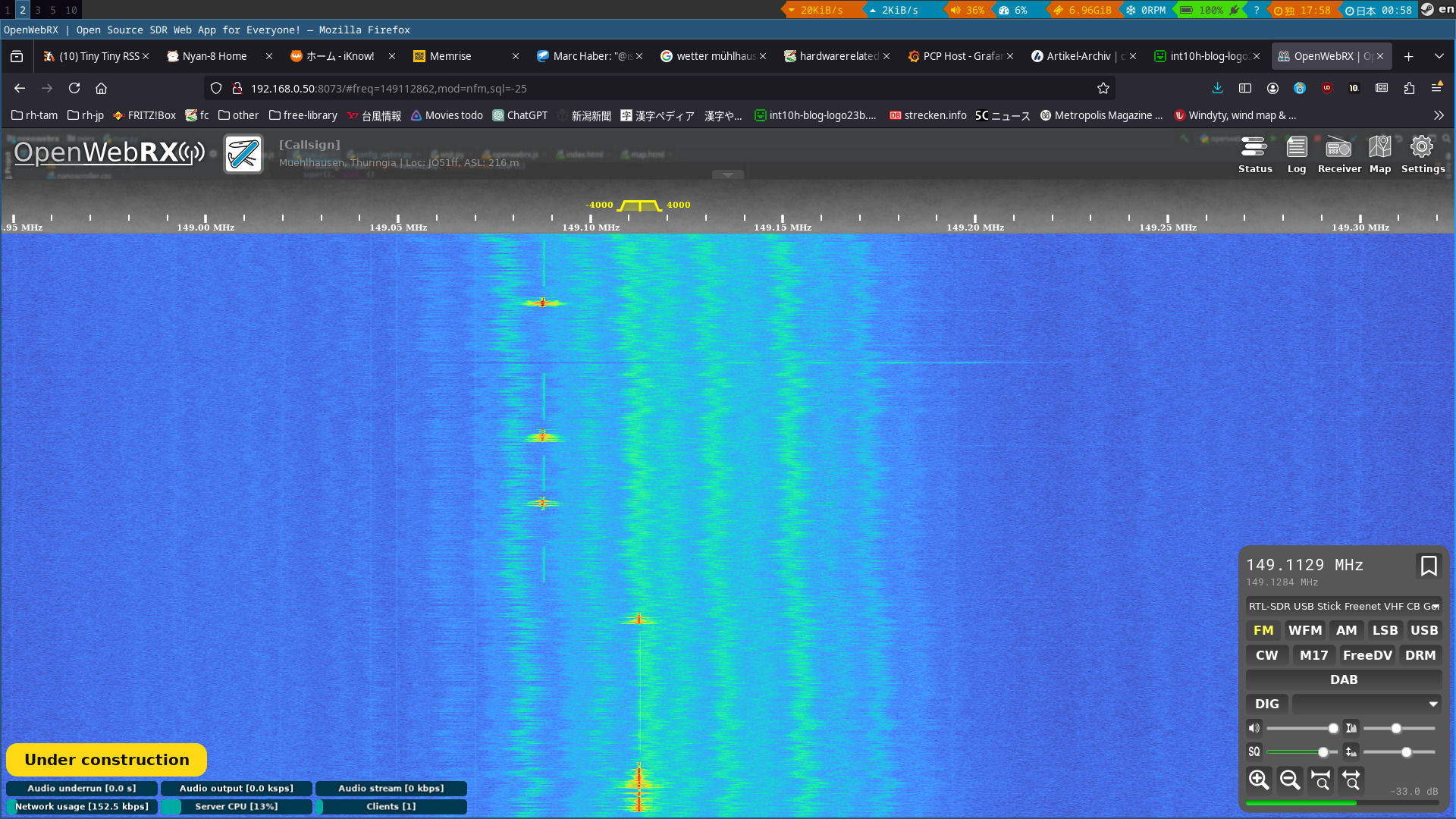List all tabs with the chevron
This screenshot has height=819, width=1456.
coord(1439,56)
